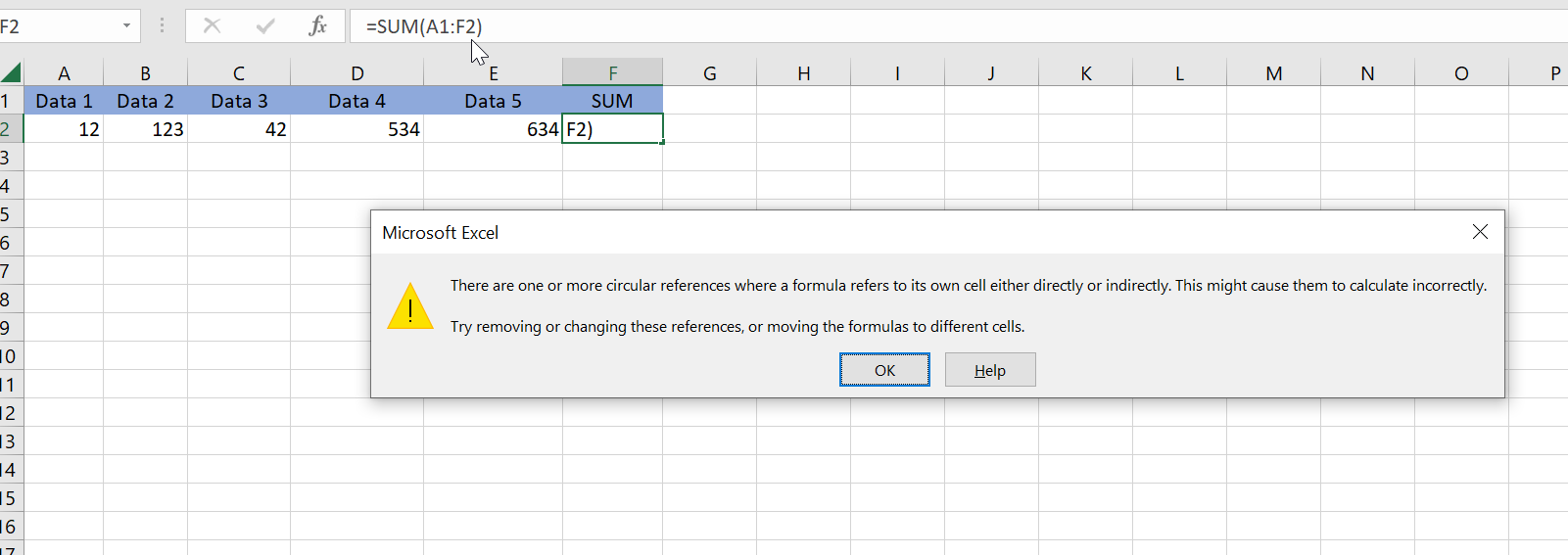Select column M header
1568x555 pixels.
tap(1273, 73)
